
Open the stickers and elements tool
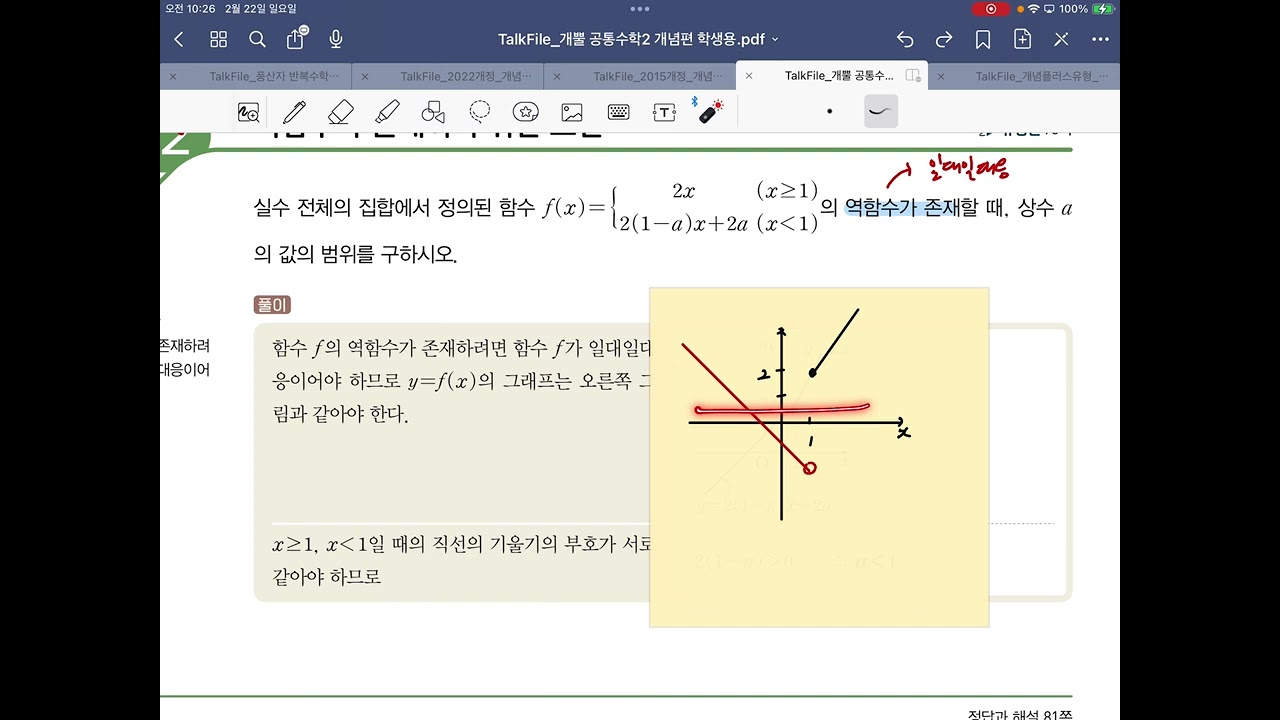(526, 112)
